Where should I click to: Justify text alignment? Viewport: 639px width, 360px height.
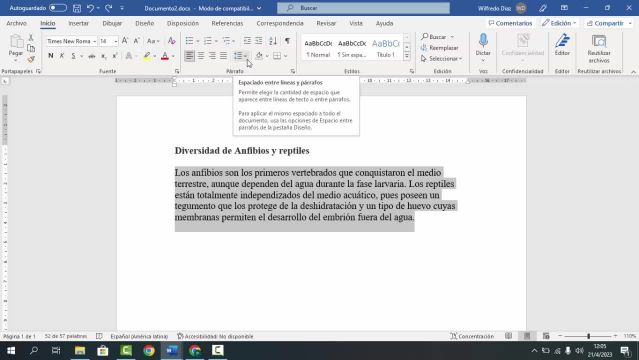click(223, 56)
